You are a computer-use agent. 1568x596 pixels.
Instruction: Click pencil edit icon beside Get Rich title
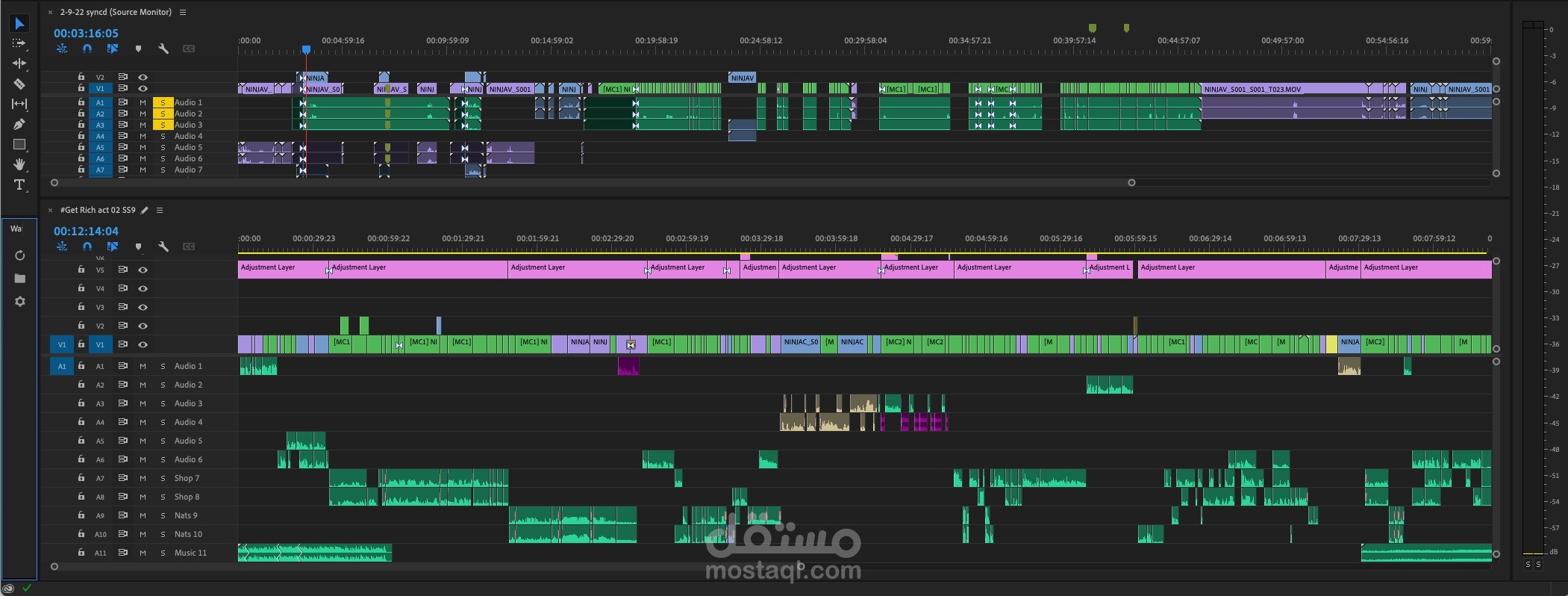[145, 211]
